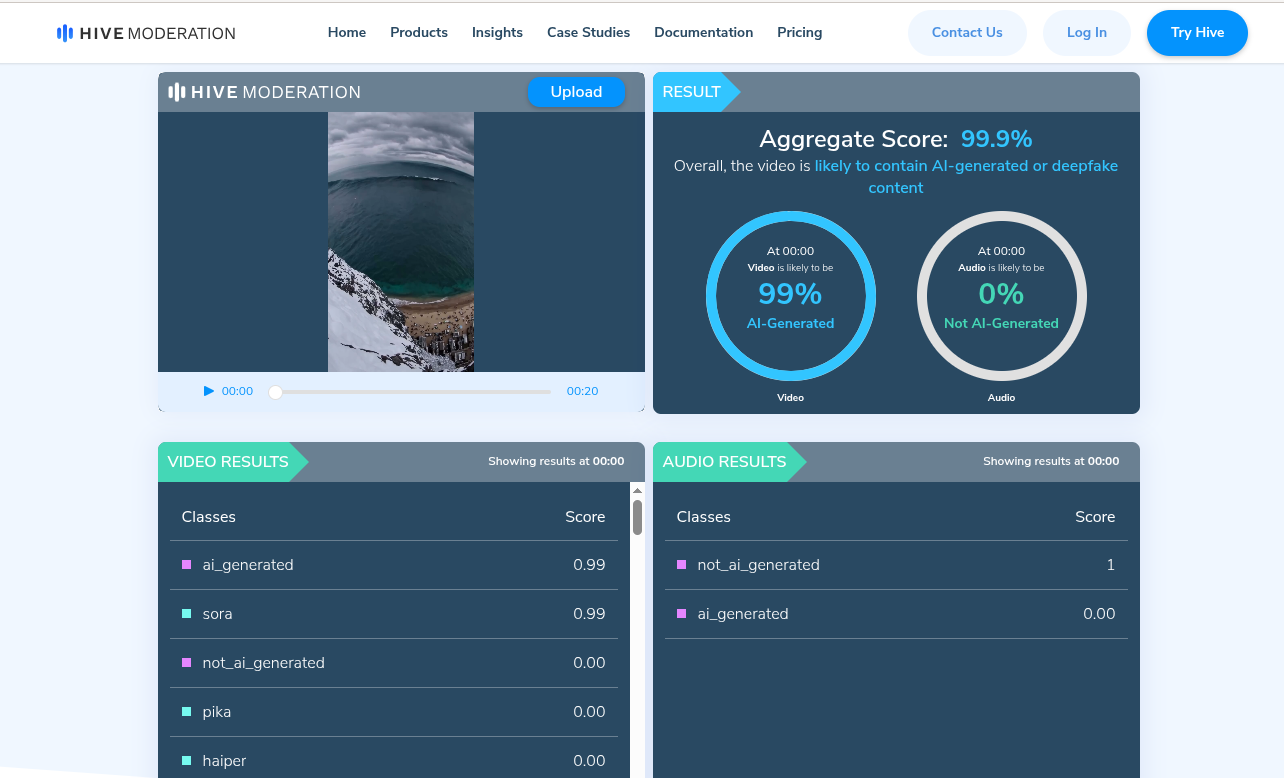This screenshot has width=1284, height=778.
Task: Click the Upload button
Action: pyautogui.click(x=576, y=92)
